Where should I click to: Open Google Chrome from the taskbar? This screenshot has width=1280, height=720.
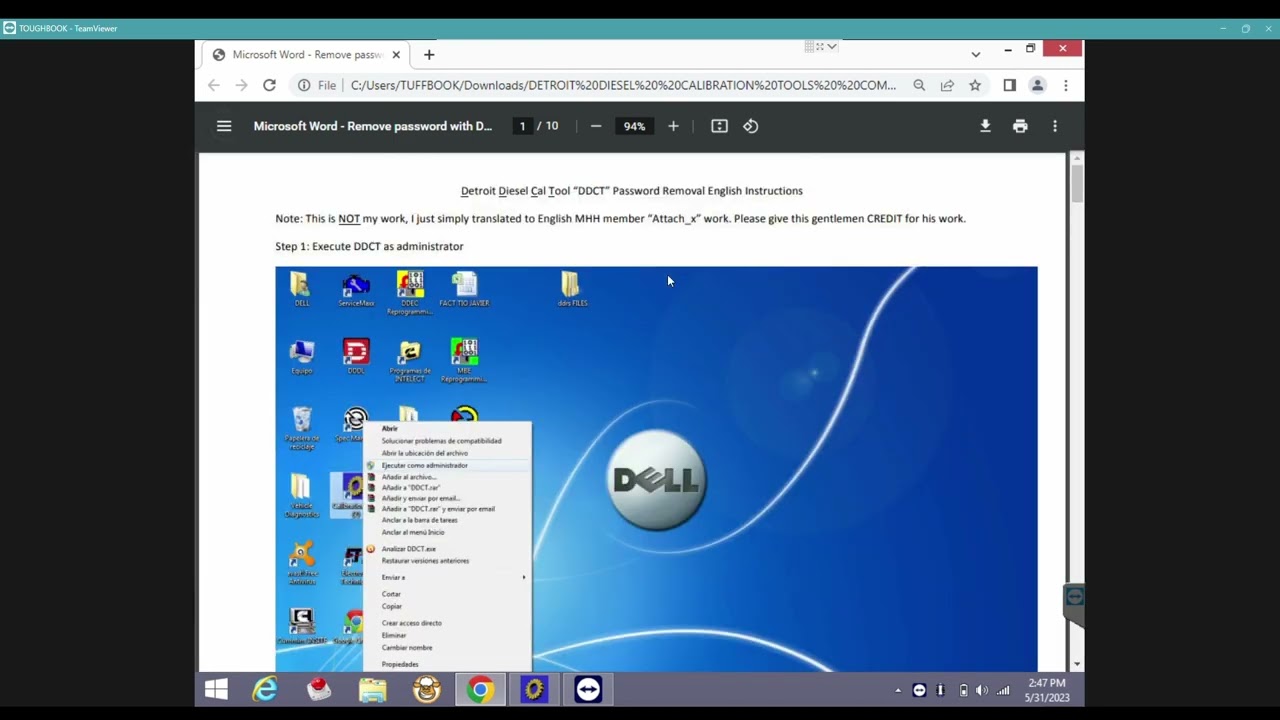coord(480,690)
